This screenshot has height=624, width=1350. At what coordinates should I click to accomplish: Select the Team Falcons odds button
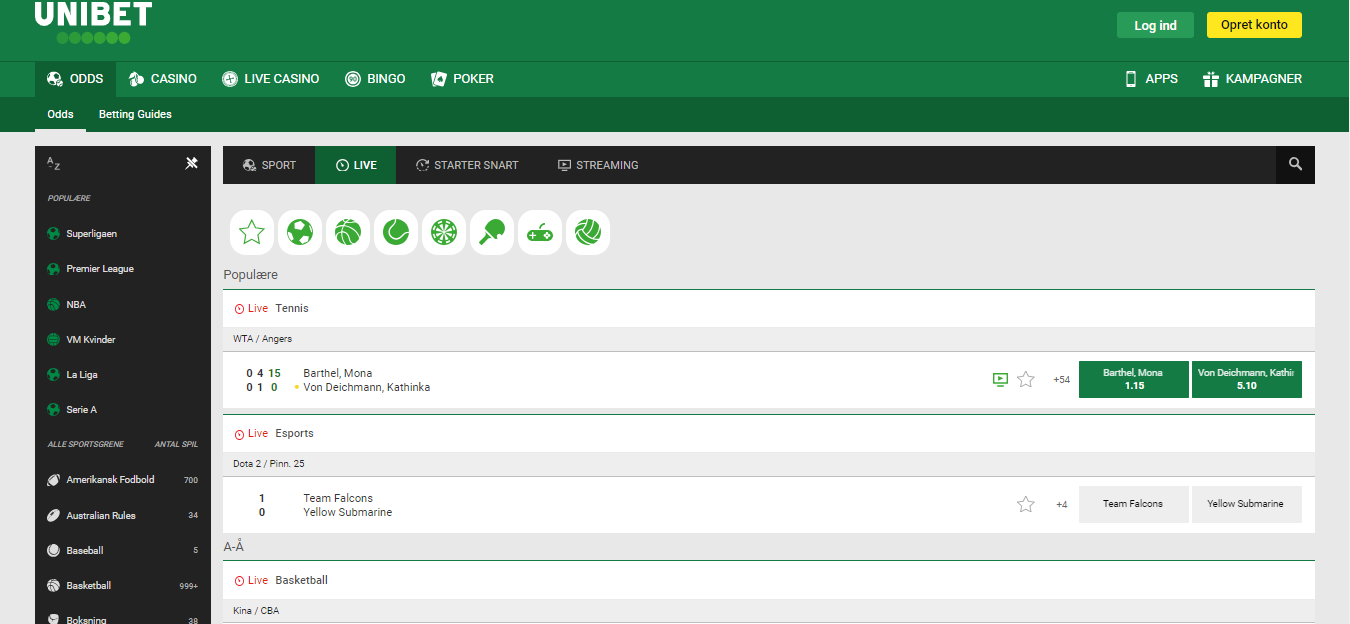(x=1134, y=504)
